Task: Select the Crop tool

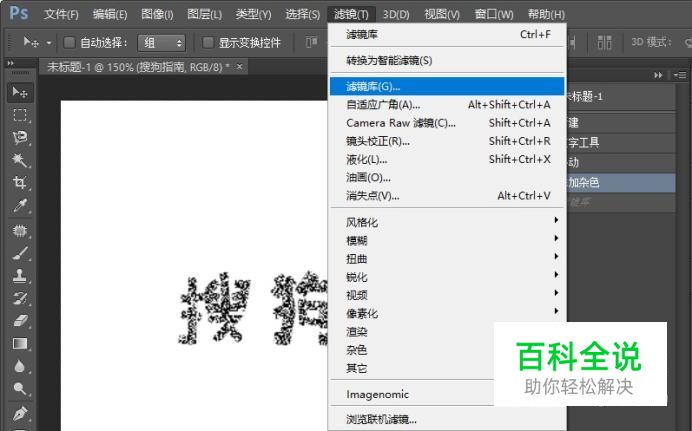Action: pyautogui.click(x=20, y=183)
